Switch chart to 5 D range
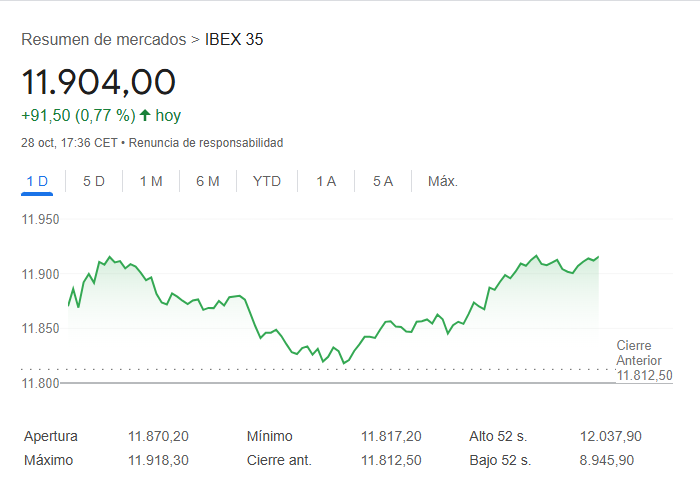This screenshot has width=700, height=480. [x=94, y=181]
